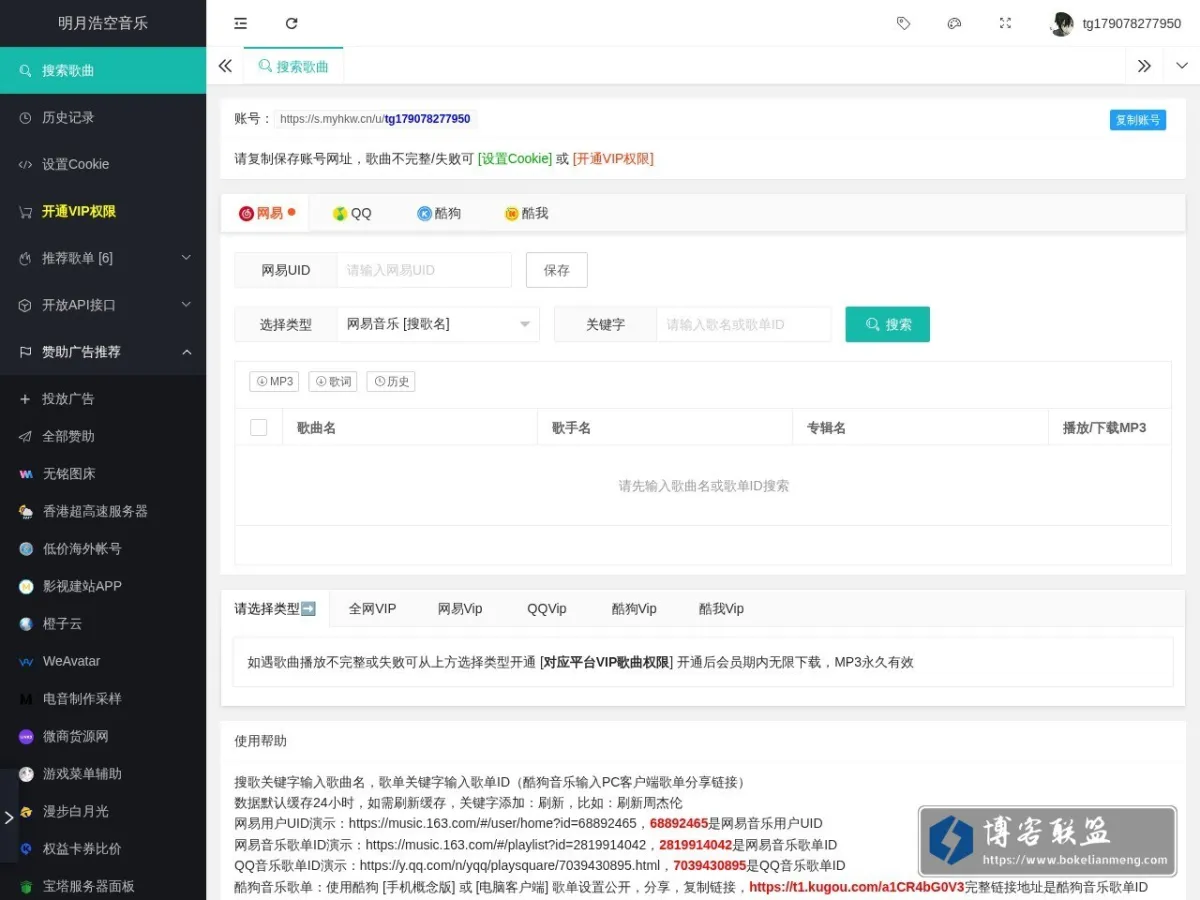Click the 歌词 download button
This screenshot has width=1200, height=900.
click(x=333, y=381)
